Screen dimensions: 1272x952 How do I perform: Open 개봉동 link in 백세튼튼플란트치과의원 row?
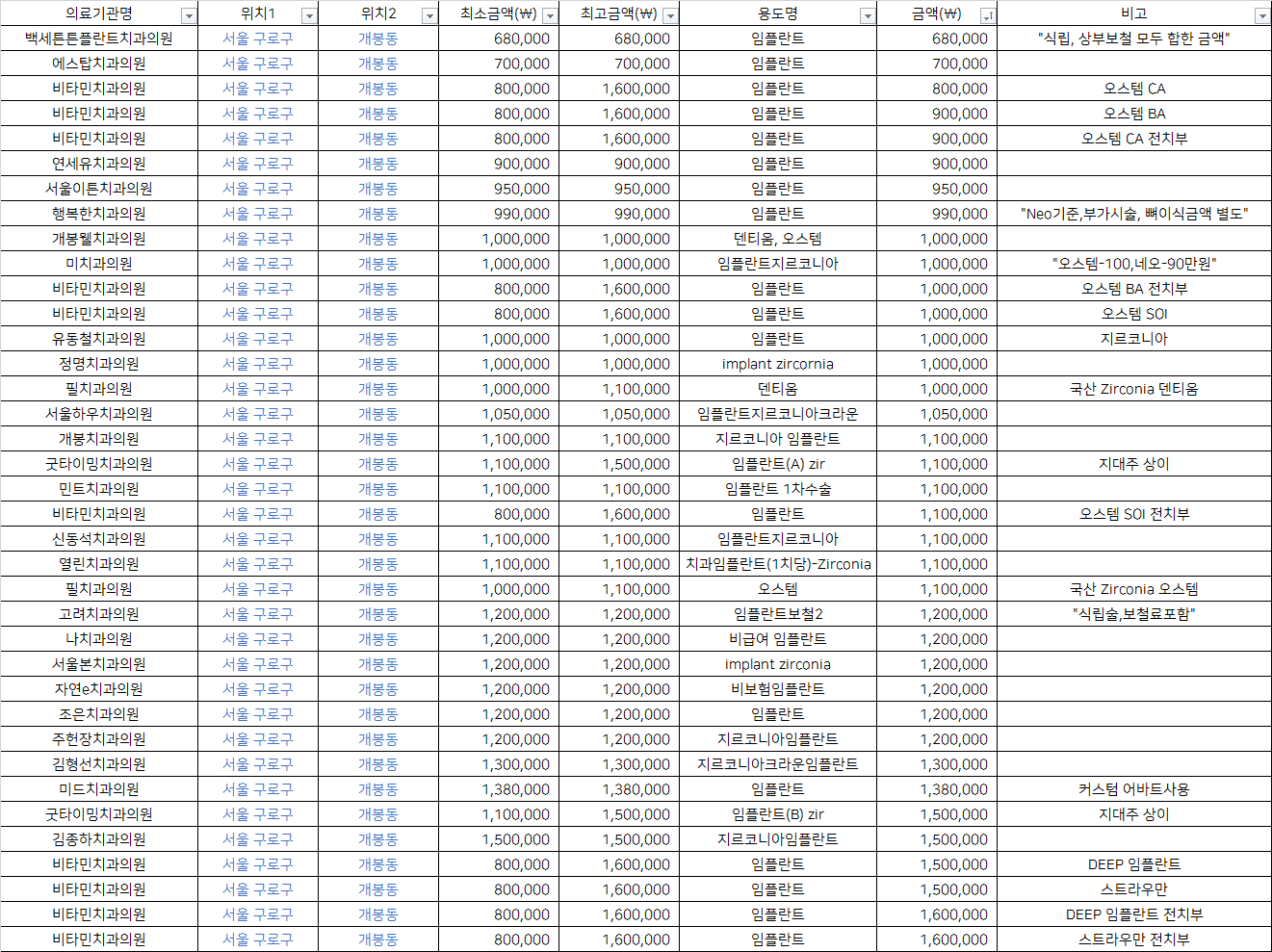pyautogui.click(x=378, y=39)
